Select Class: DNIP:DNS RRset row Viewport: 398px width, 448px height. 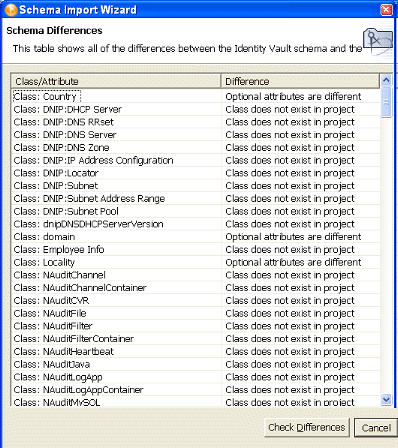(x=196, y=122)
